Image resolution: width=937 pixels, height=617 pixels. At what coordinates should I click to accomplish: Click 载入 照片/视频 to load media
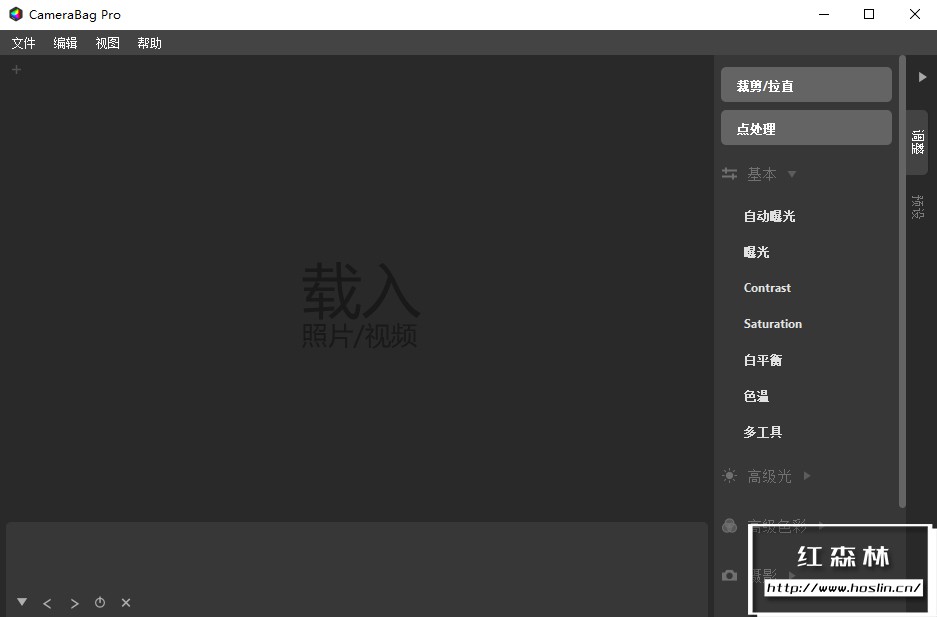click(x=360, y=305)
